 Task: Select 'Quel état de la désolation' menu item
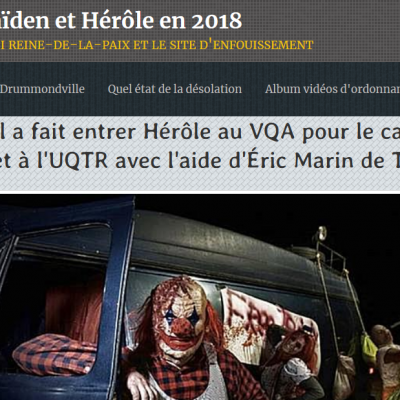(x=175, y=89)
